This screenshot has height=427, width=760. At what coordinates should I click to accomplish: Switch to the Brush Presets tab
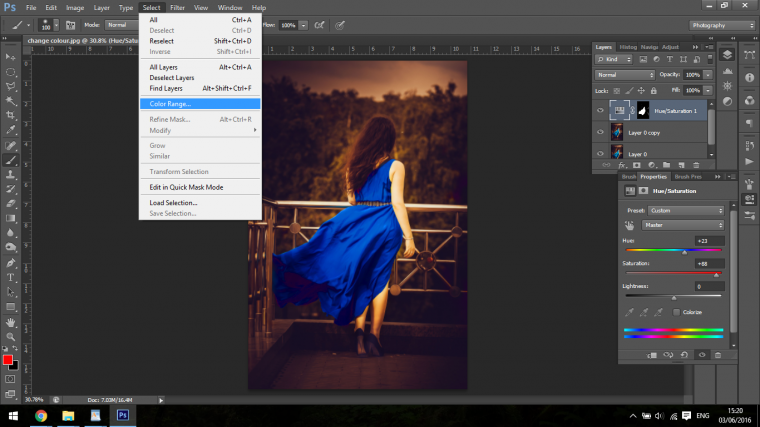tap(688, 177)
